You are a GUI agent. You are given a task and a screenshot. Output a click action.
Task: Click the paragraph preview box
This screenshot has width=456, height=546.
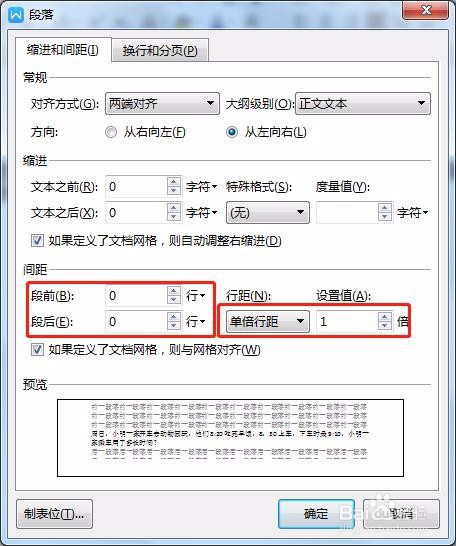pyautogui.click(x=230, y=438)
